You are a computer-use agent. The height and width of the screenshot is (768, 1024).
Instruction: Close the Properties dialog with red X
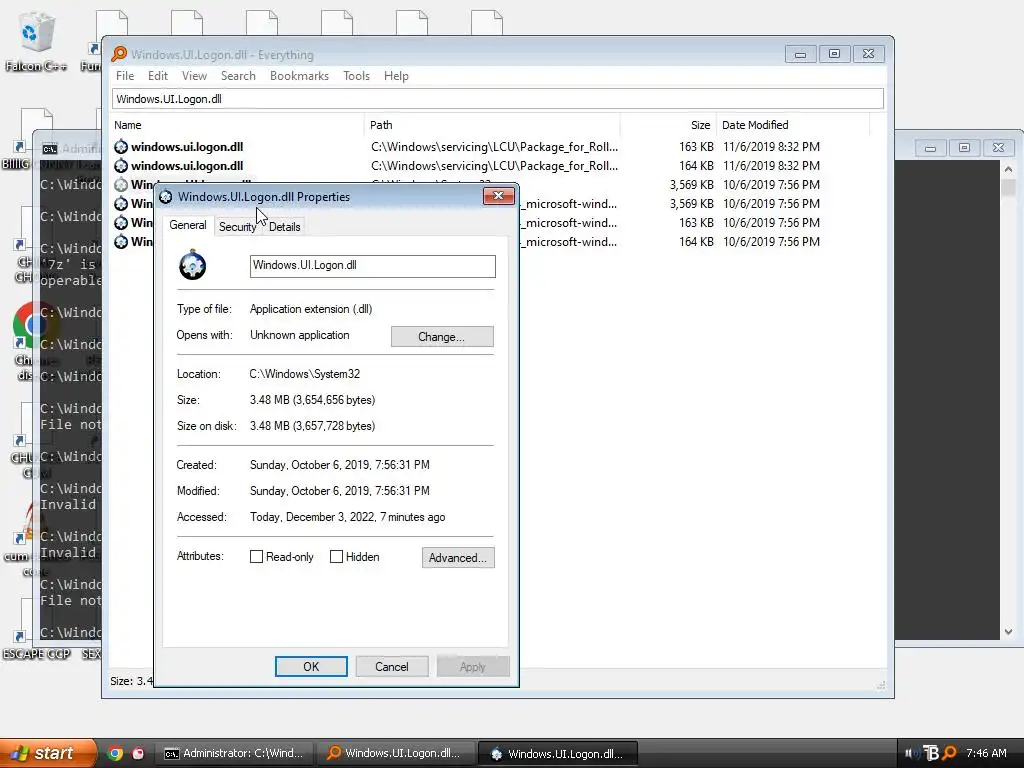click(498, 196)
